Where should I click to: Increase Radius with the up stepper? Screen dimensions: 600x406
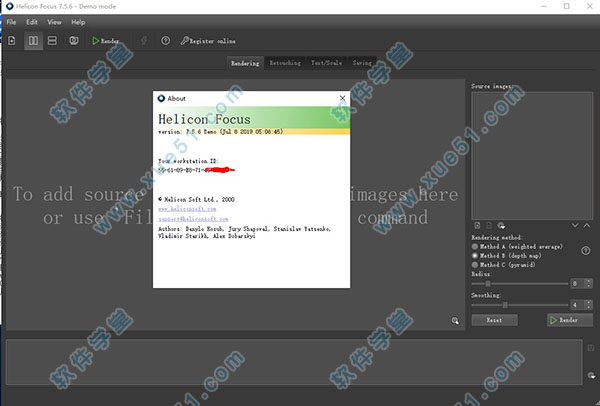click(x=589, y=281)
